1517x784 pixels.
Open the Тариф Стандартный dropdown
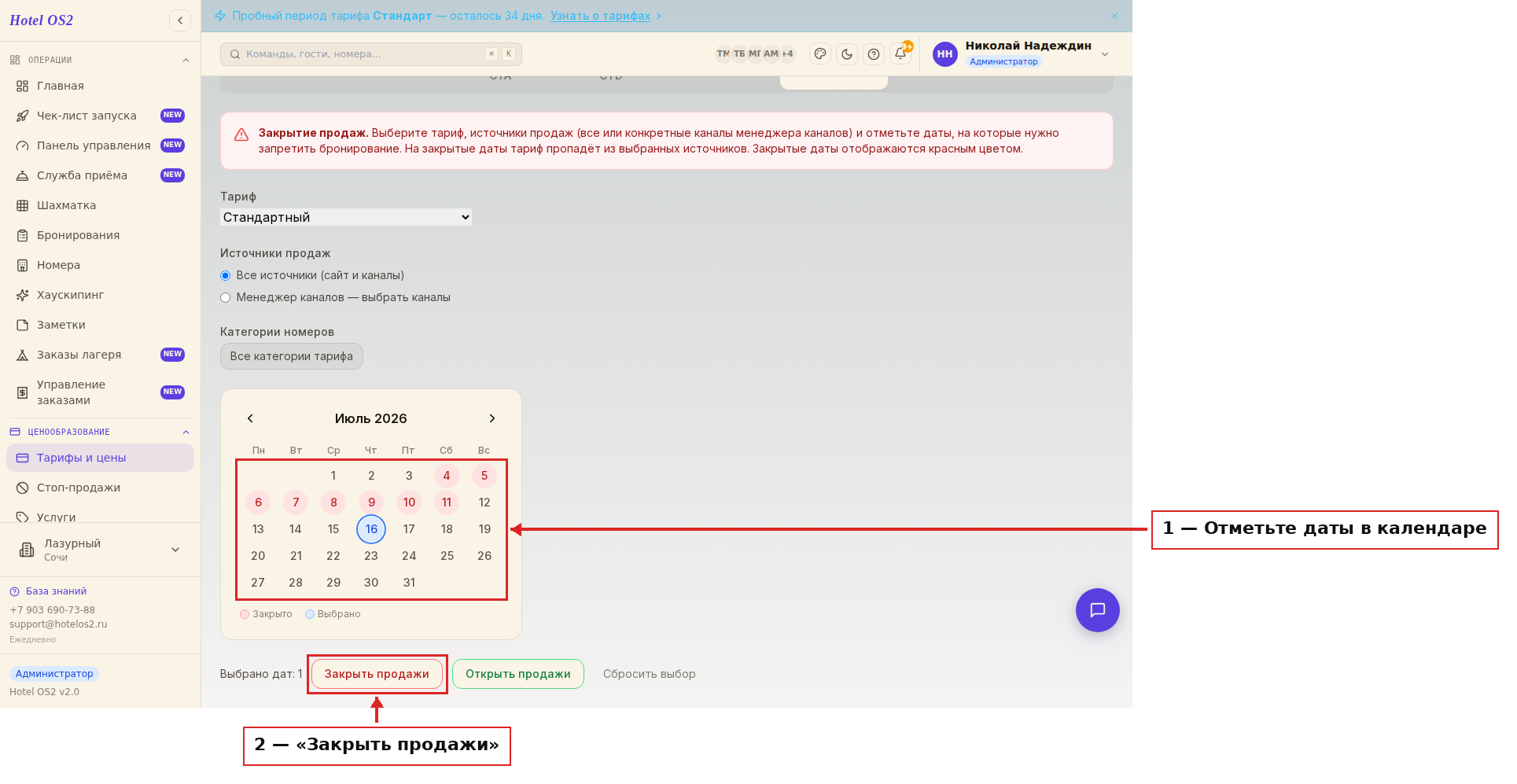tap(346, 217)
